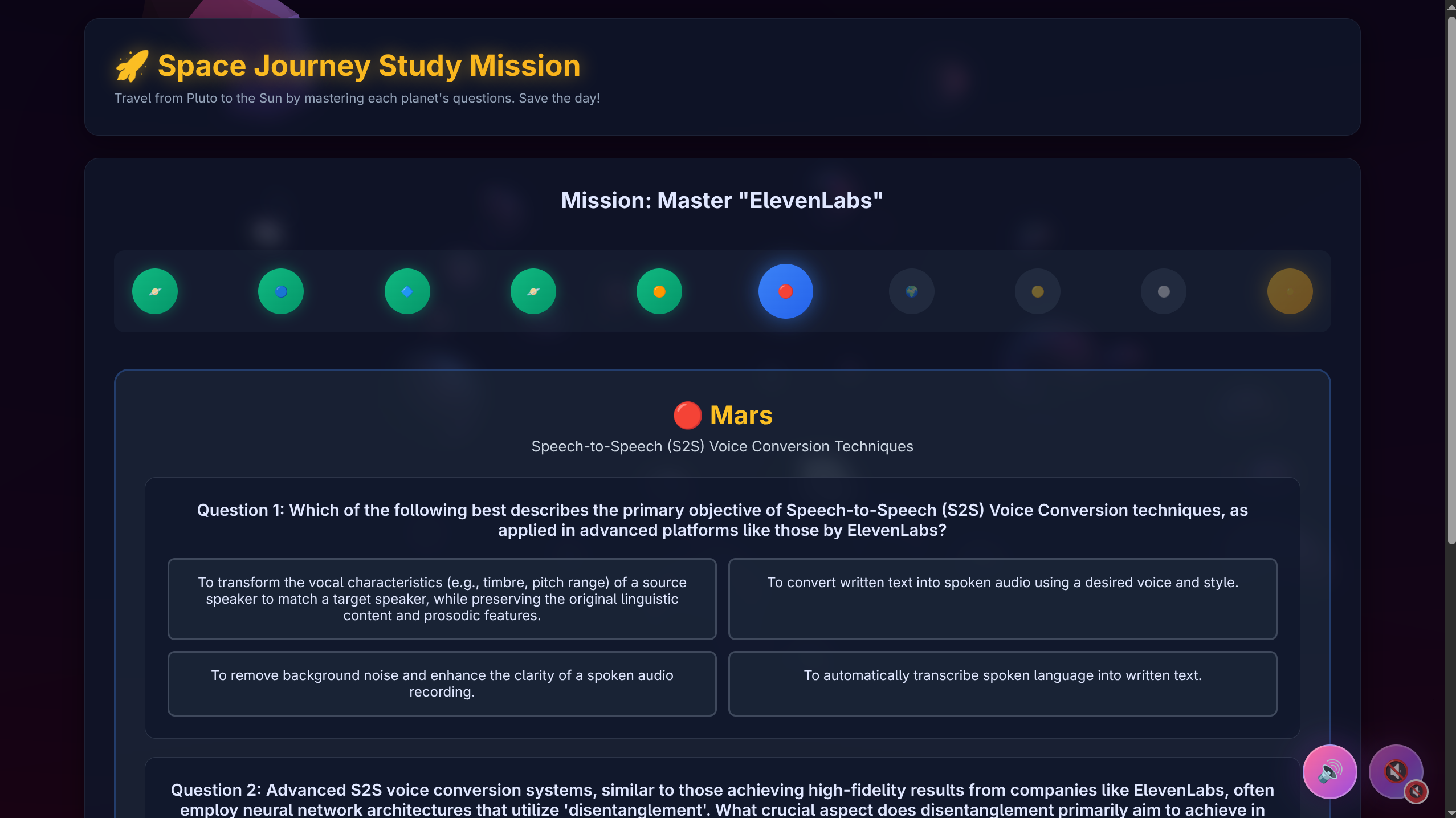Open the current Mars planet node

785,291
